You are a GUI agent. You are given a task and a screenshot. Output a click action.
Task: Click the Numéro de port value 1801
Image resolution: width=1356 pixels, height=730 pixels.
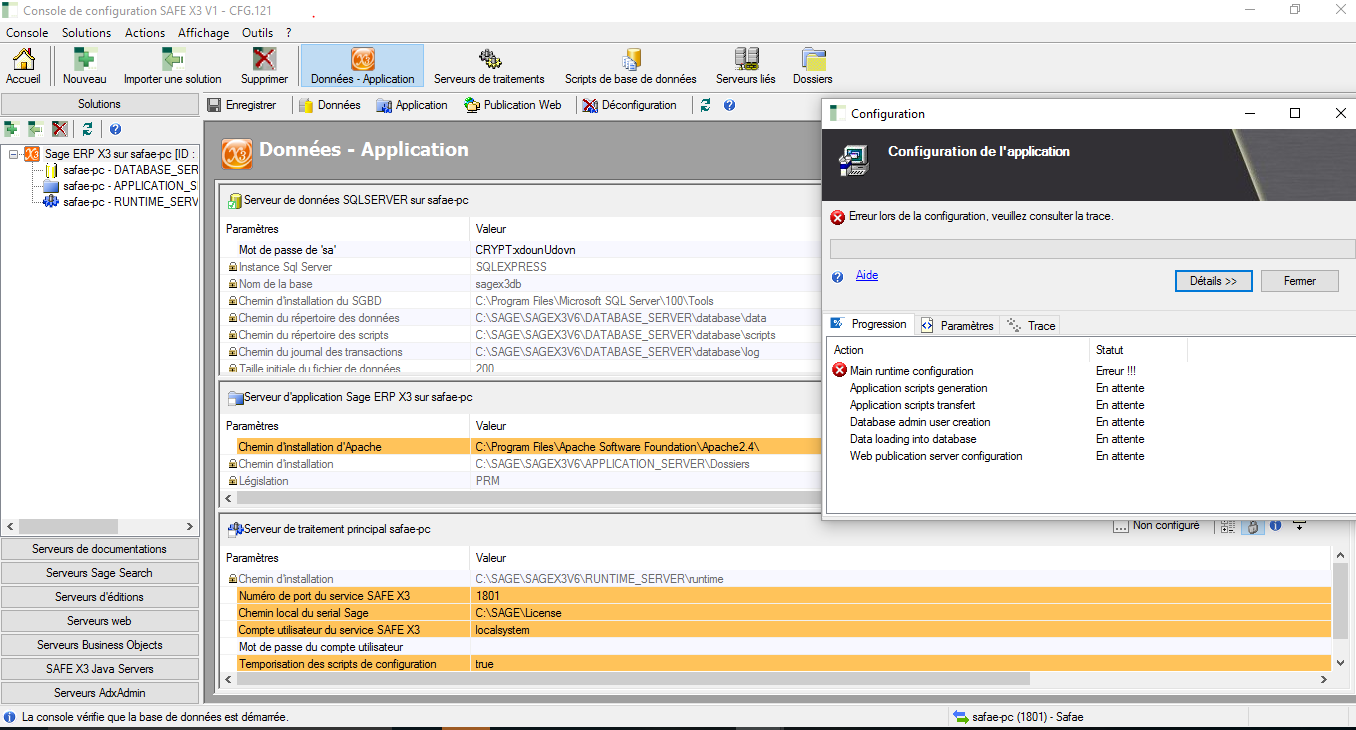pos(901,596)
